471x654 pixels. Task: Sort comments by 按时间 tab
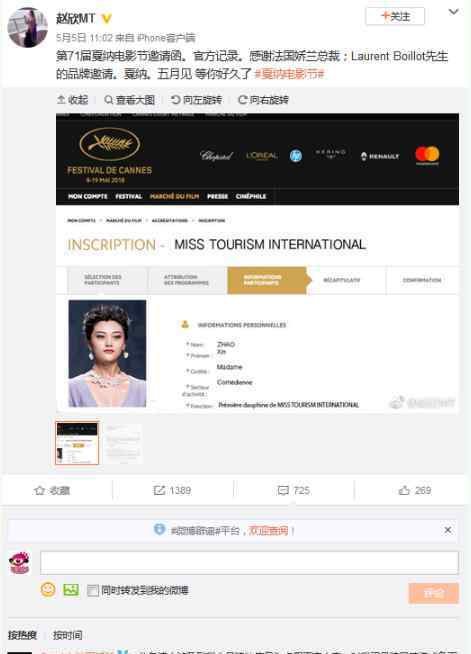click(x=68, y=635)
